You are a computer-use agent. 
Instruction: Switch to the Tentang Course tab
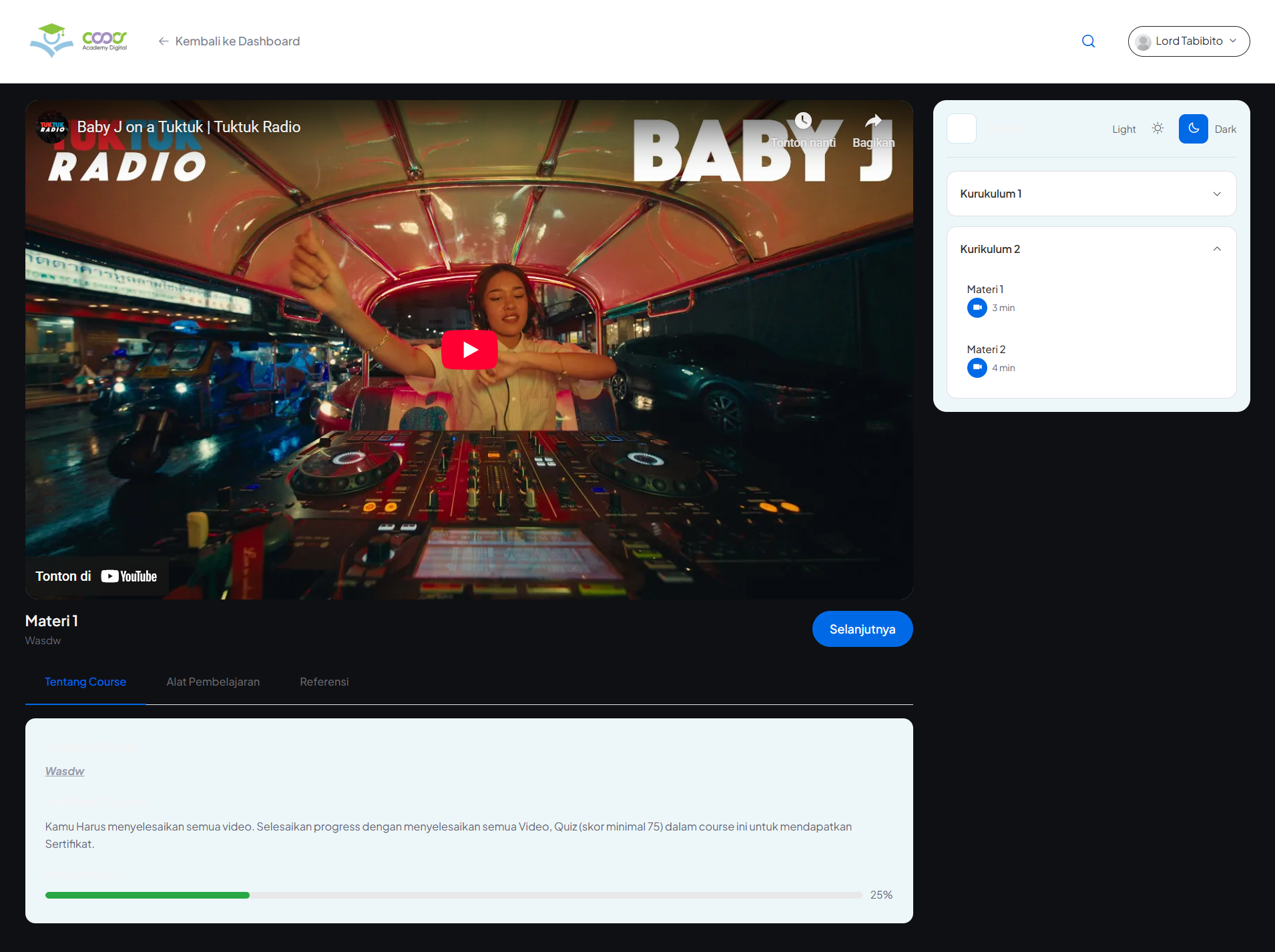coord(85,682)
